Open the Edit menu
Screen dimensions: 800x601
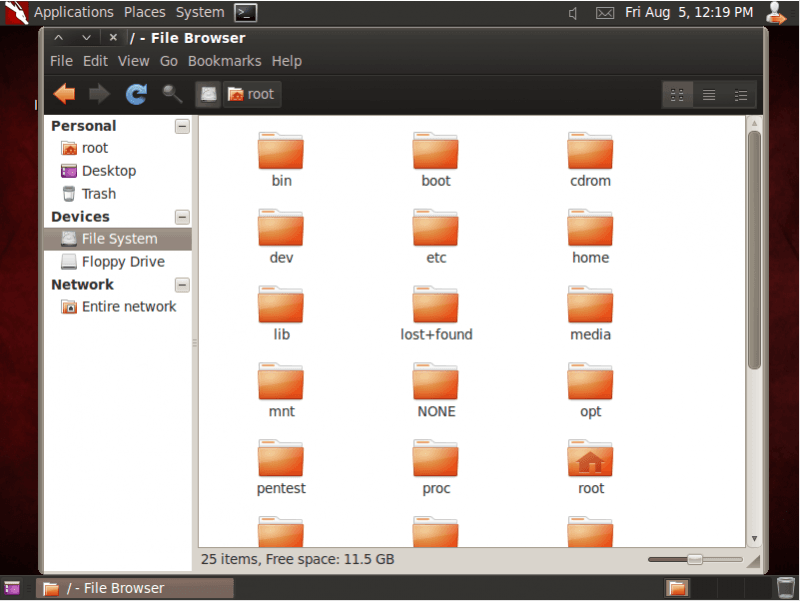pyautogui.click(x=95, y=61)
